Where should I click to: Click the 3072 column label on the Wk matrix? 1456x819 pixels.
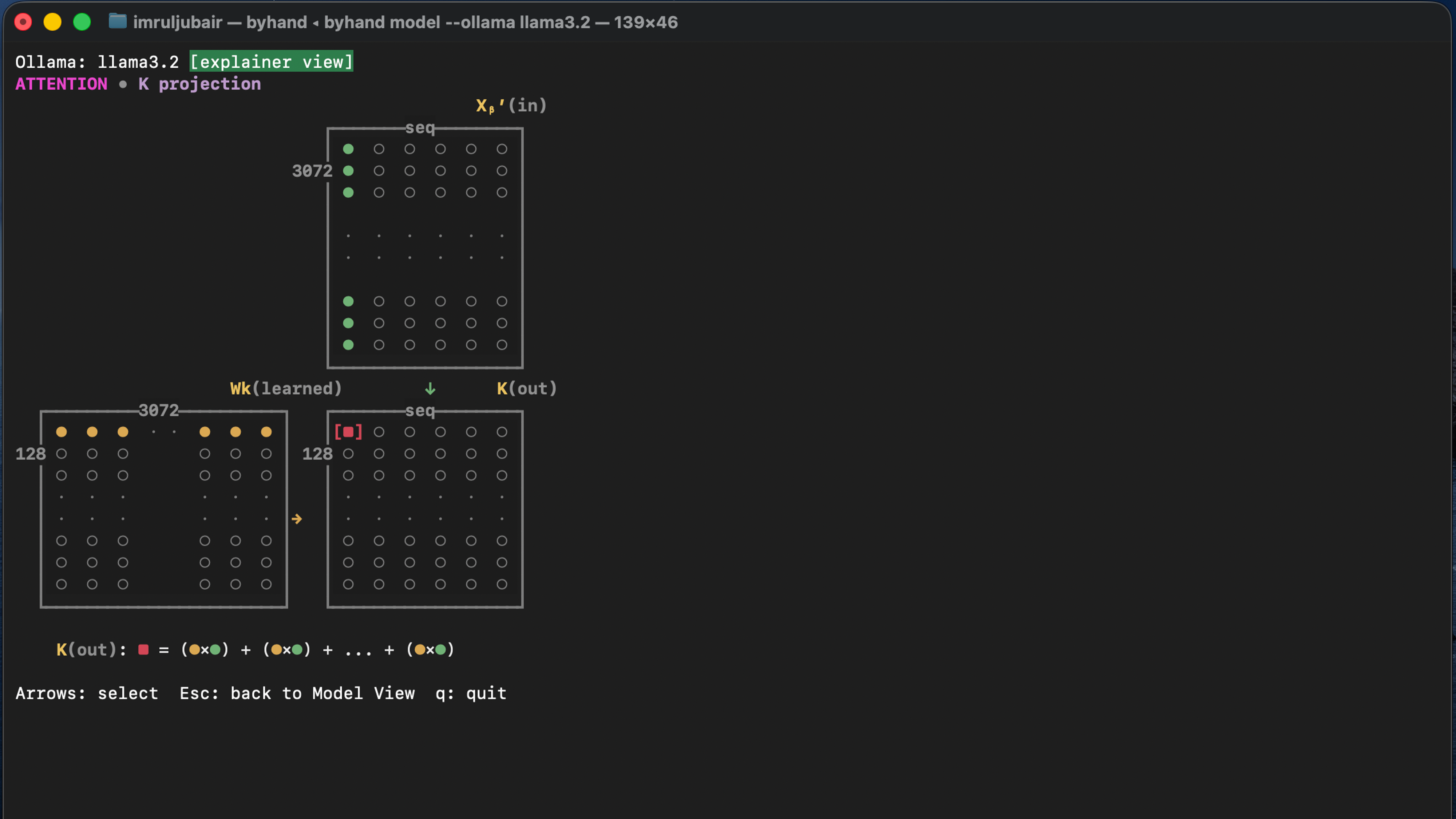pos(158,410)
